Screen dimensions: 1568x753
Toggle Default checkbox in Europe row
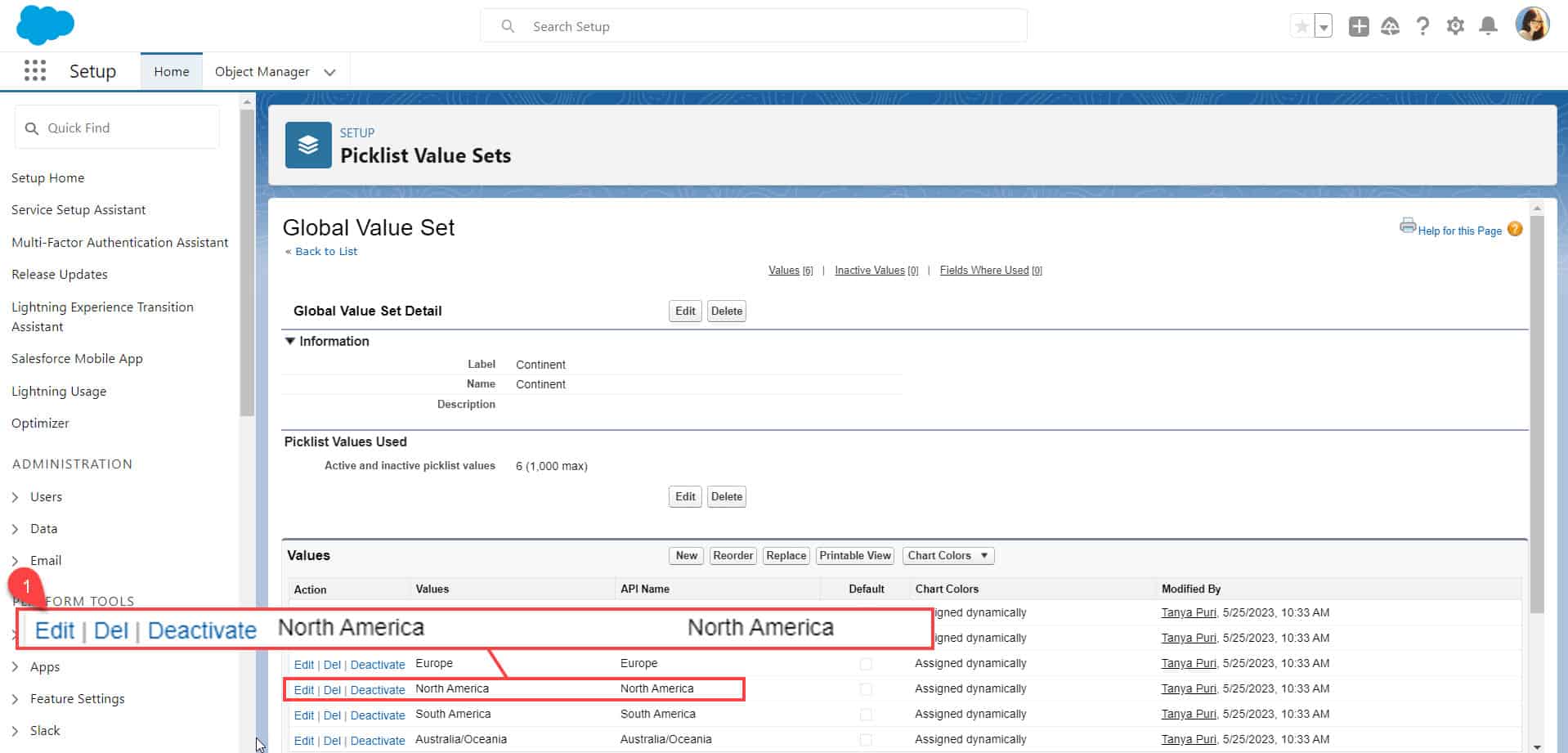tap(866, 664)
